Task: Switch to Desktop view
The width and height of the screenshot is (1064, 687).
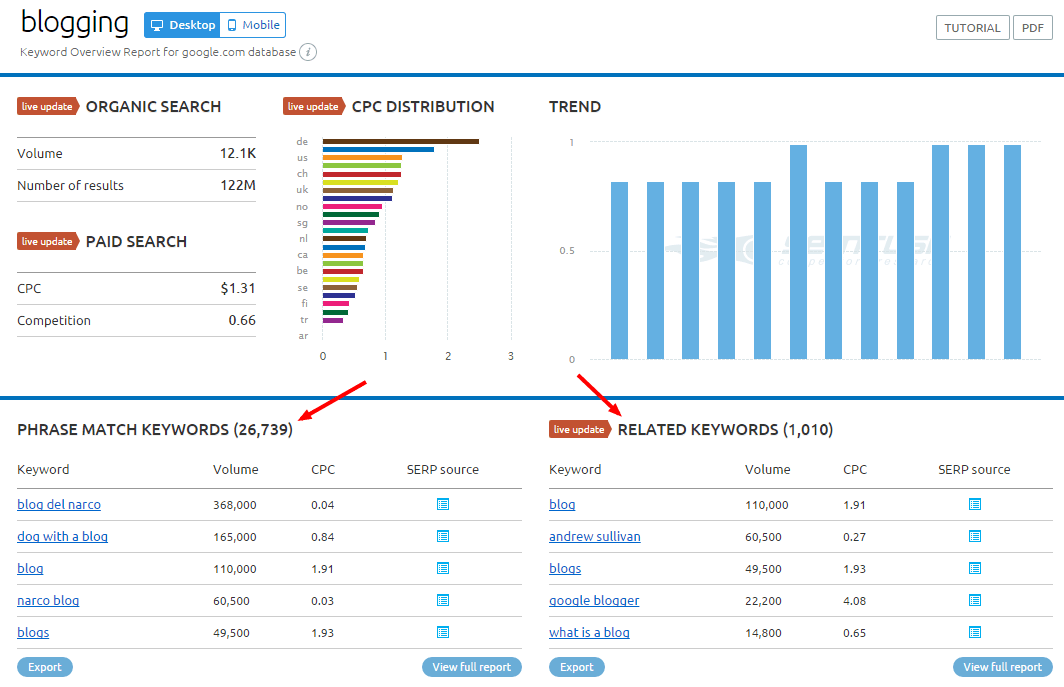Action: click(x=182, y=25)
